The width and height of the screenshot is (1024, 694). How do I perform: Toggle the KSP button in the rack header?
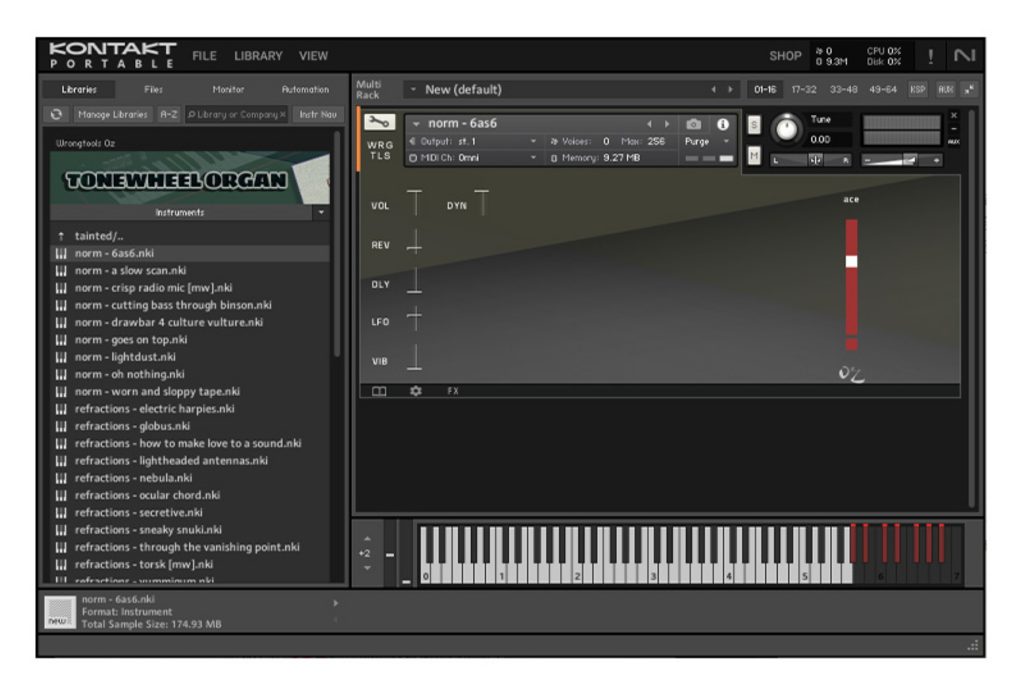pos(917,90)
